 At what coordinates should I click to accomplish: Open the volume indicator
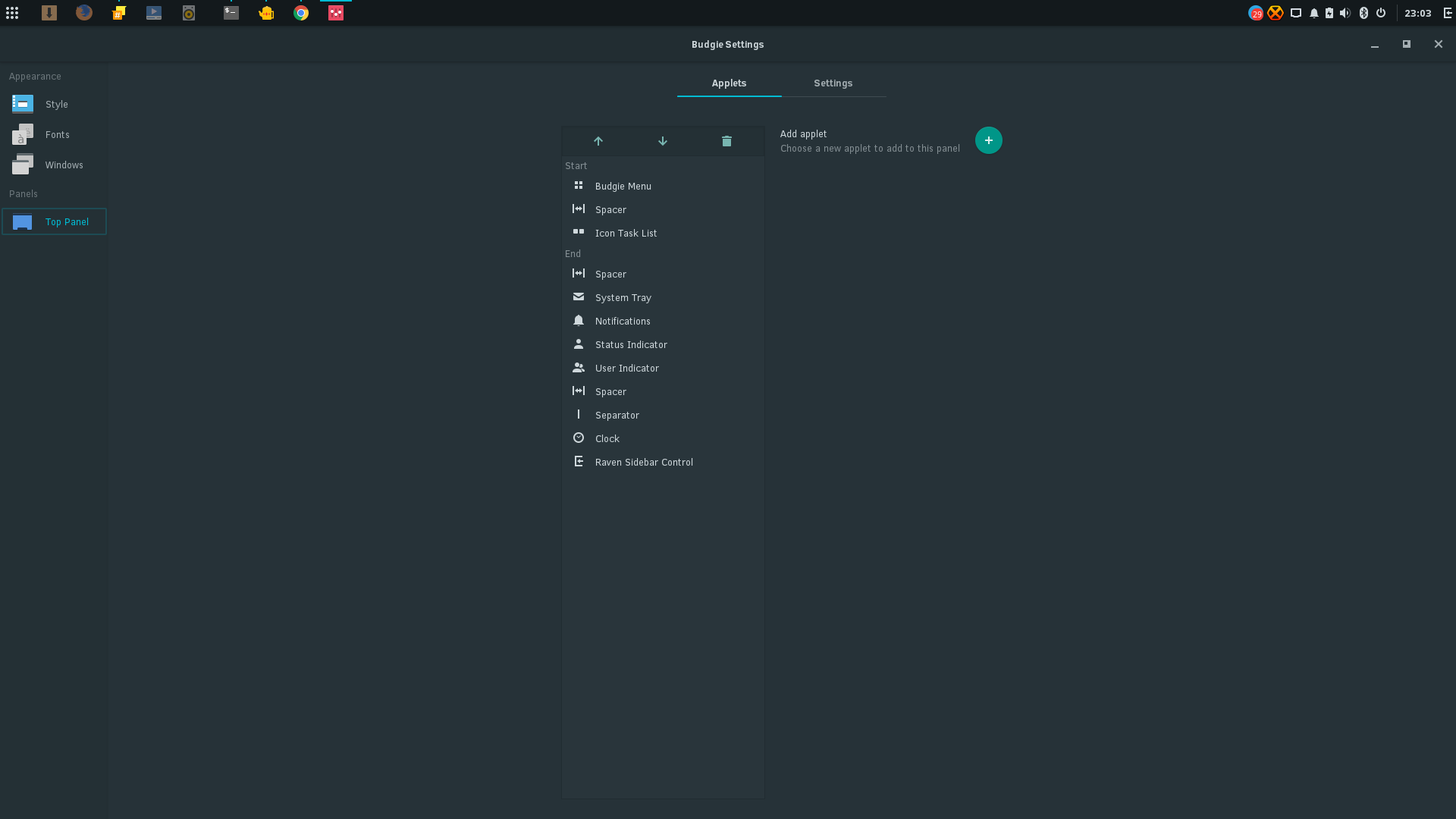(x=1345, y=13)
